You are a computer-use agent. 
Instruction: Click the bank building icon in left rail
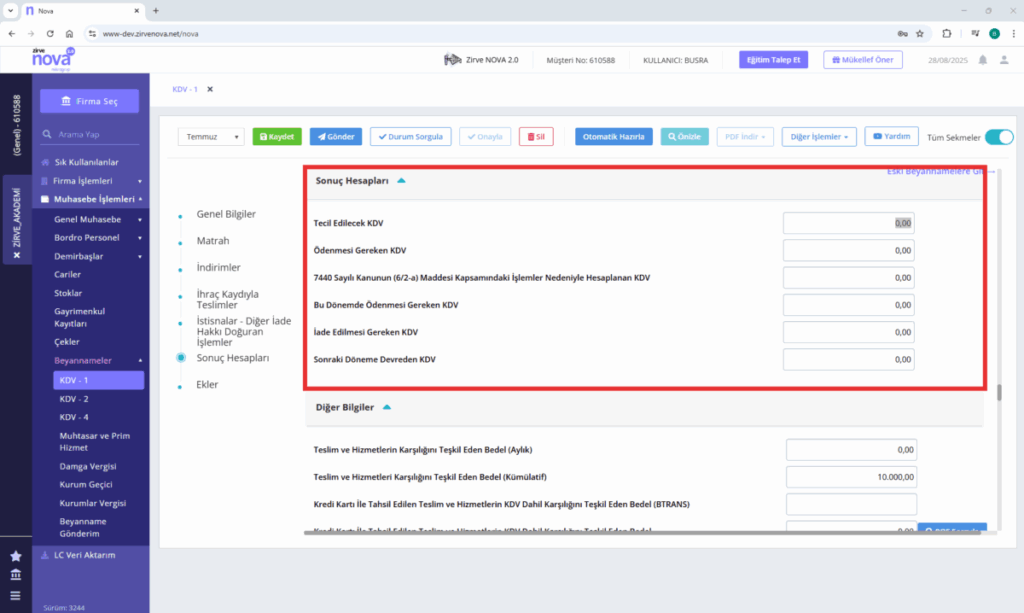tap(16, 575)
